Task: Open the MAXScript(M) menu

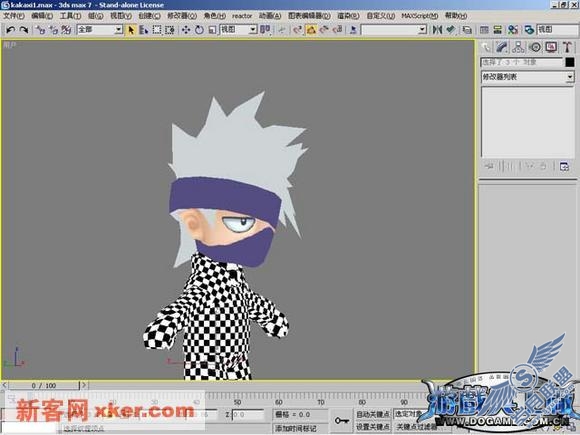Action: tap(419, 16)
